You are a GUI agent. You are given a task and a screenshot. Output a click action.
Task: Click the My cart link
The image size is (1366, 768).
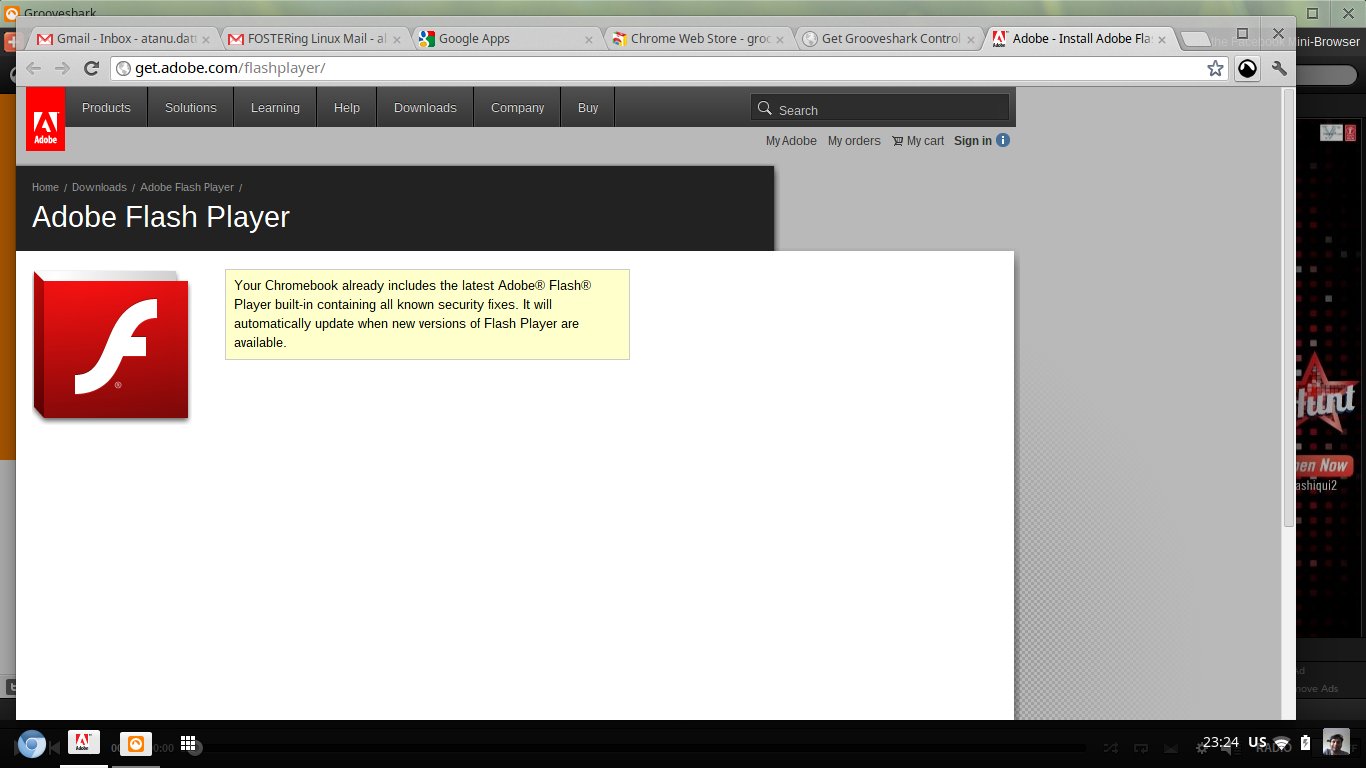(x=918, y=141)
